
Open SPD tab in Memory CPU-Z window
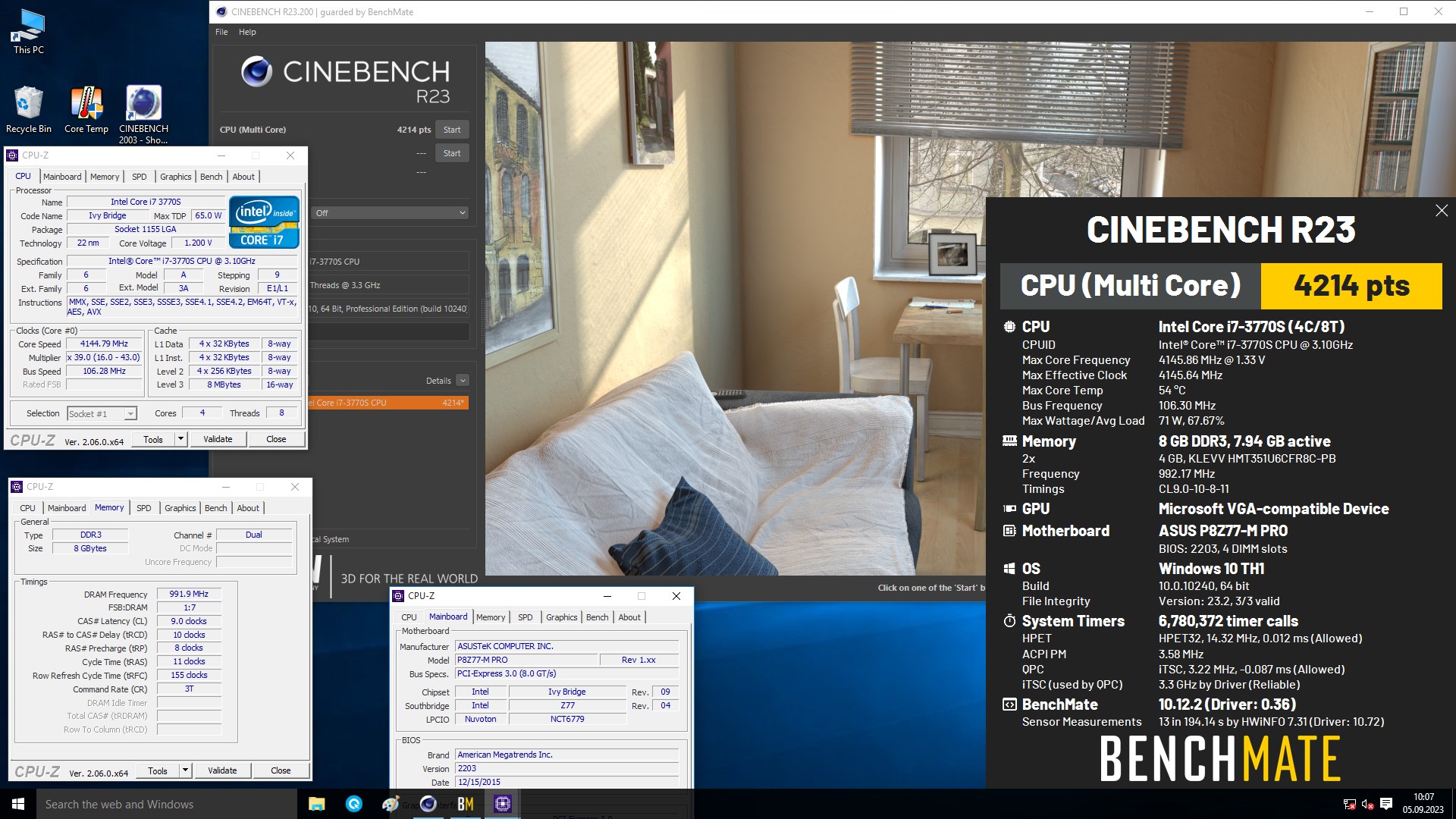pyautogui.click(x=144, y=508)
